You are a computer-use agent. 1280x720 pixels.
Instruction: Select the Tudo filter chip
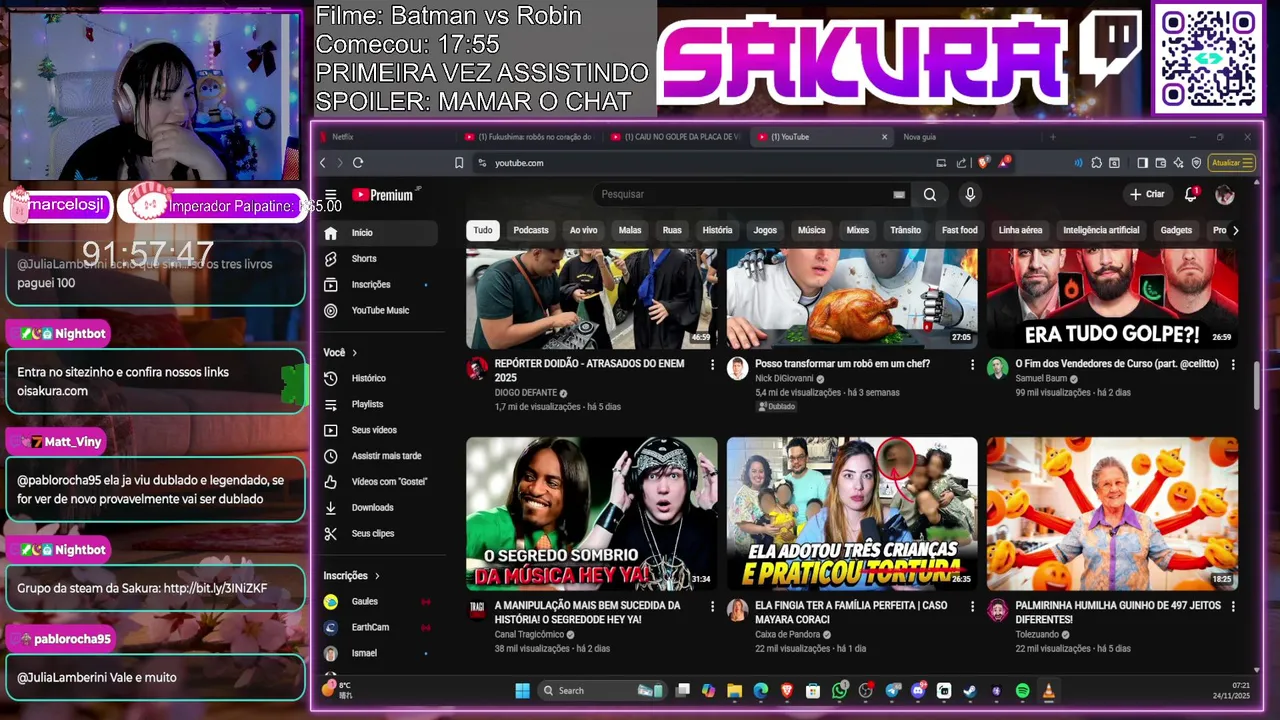(x=483, y=230)
